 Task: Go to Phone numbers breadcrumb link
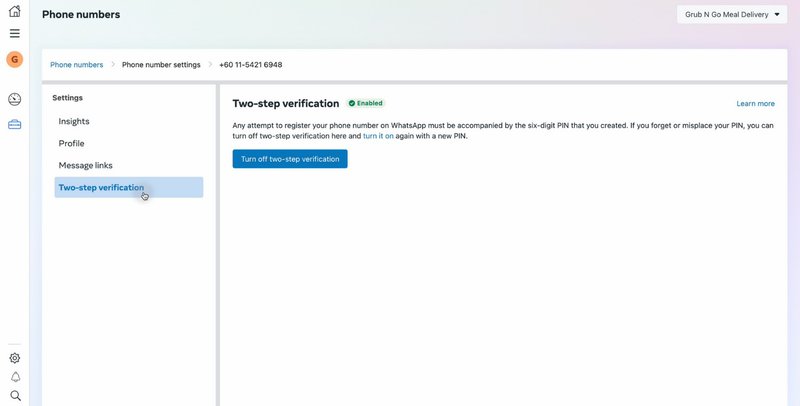tap(77, 65)
